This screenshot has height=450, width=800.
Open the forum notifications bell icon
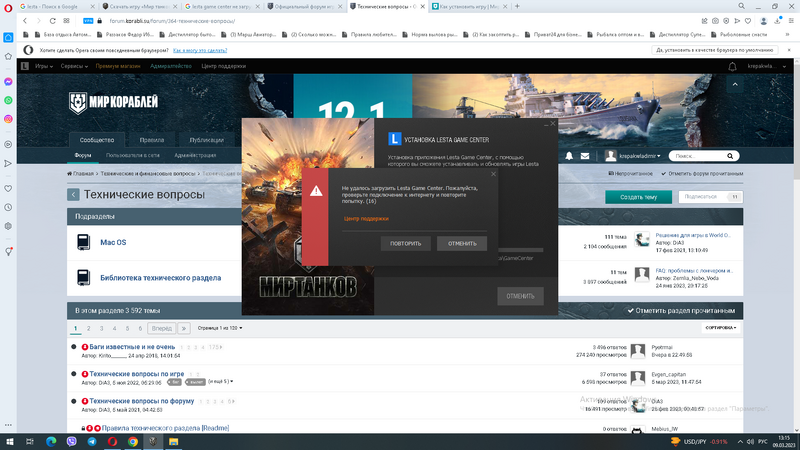click(x=569, y=156)
